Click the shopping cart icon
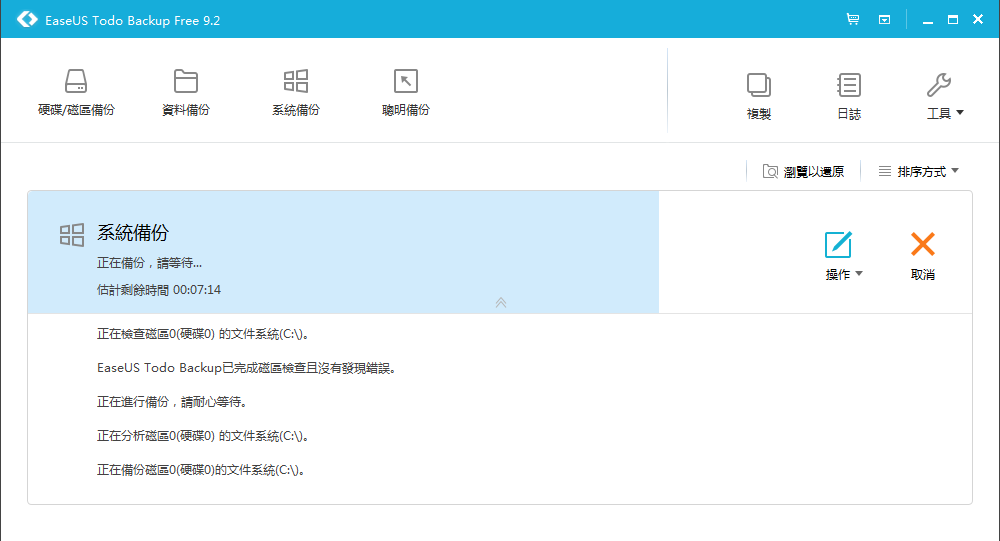Viewport: 1000px width, 541px height. (853, 19)
